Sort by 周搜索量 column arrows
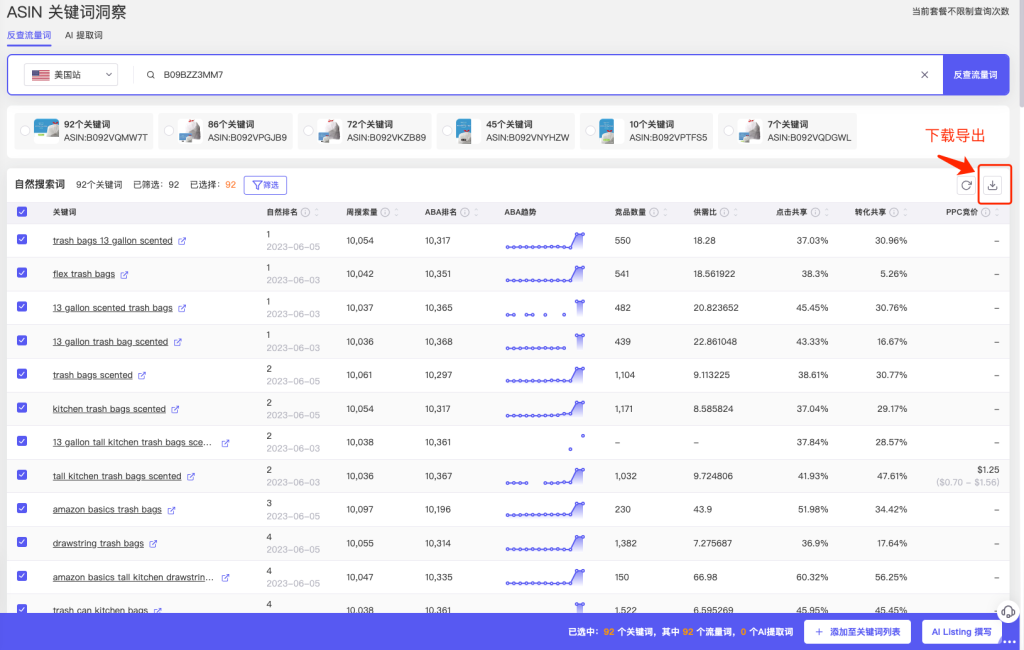This screenshot has width=1024, height=650. [x=396, y=212]
